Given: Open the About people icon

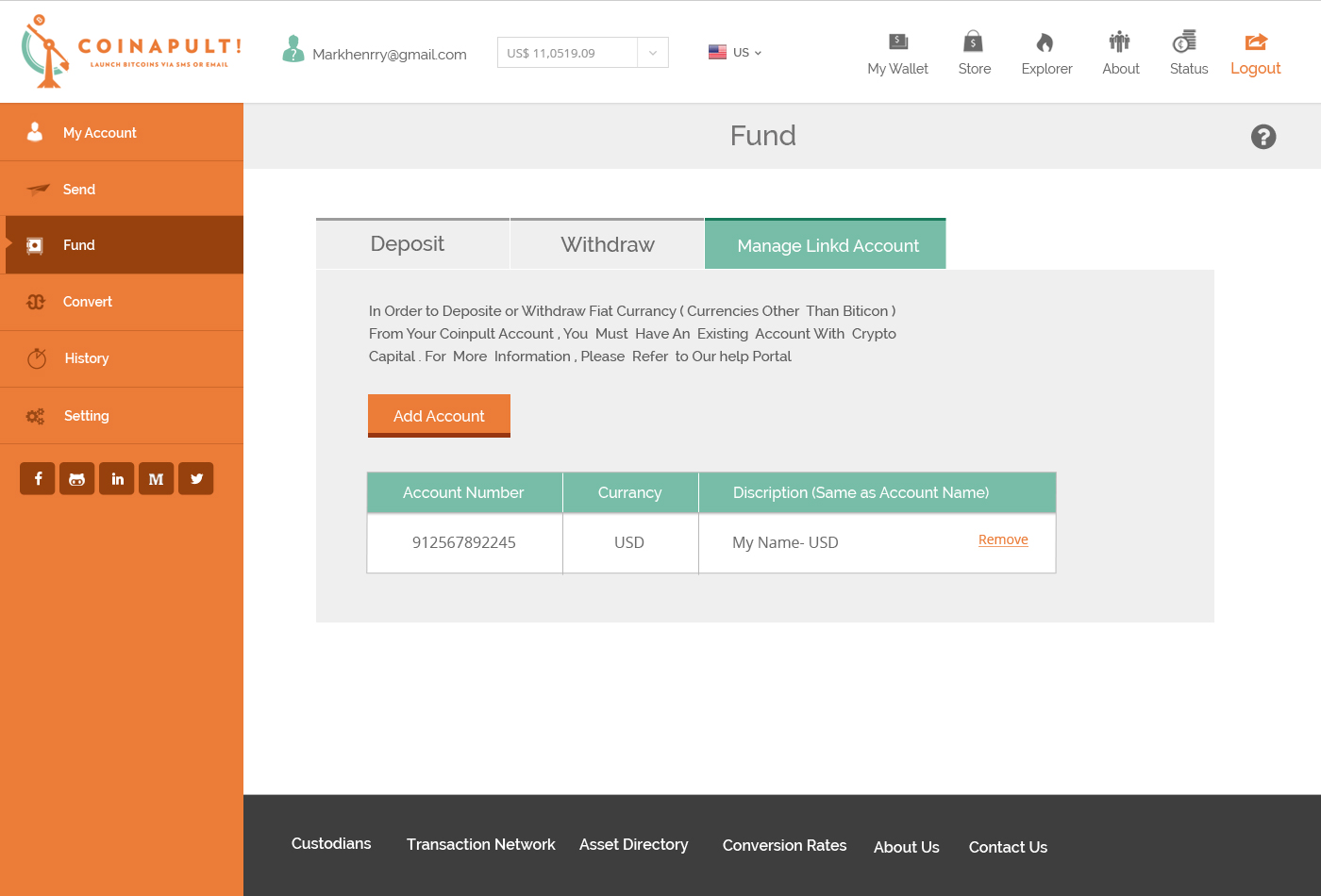Looking at the screenshot, I should (1119, 41).
